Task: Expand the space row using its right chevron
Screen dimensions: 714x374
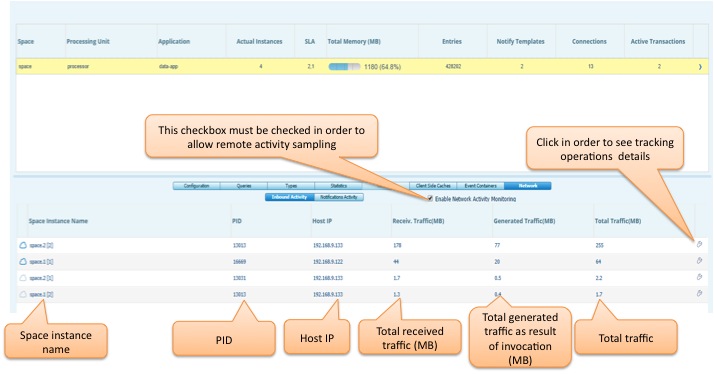Action: [700, 67]
